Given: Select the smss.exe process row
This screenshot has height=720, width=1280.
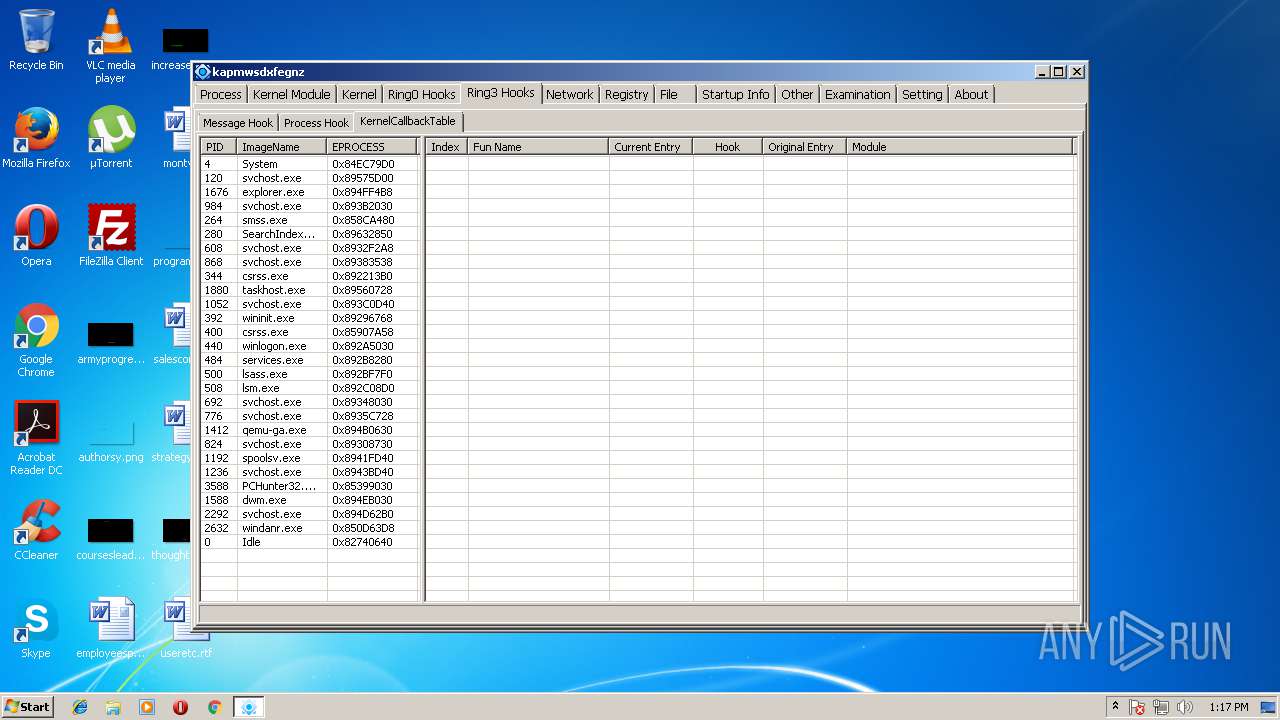Looking at the screenshot, I should pos(309,220).
